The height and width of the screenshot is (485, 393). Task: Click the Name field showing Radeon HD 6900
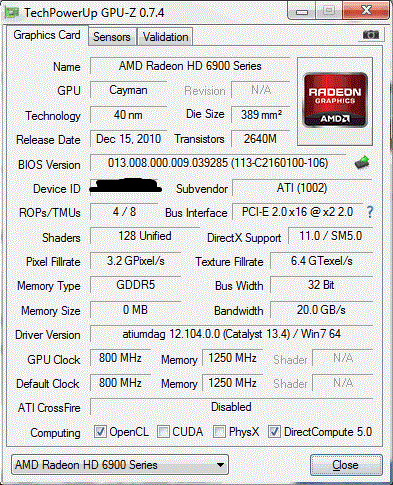(190, 66)
